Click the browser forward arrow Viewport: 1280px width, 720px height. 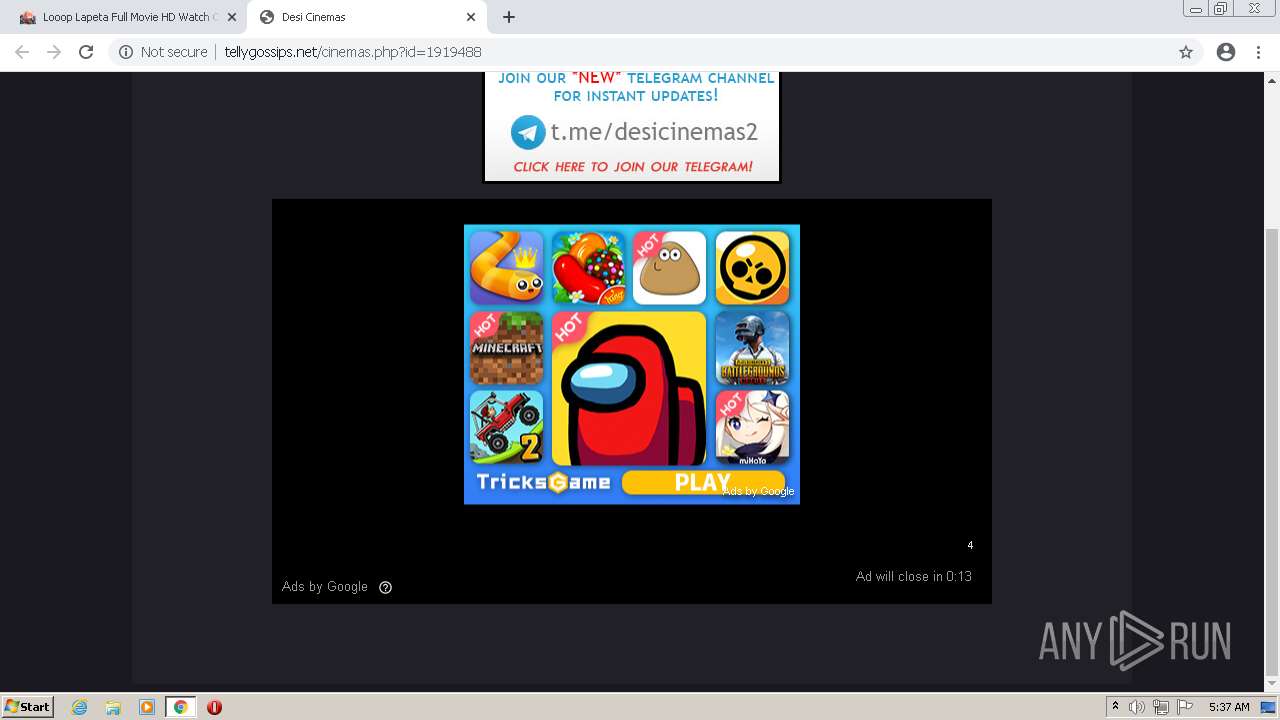coord(53,52)
